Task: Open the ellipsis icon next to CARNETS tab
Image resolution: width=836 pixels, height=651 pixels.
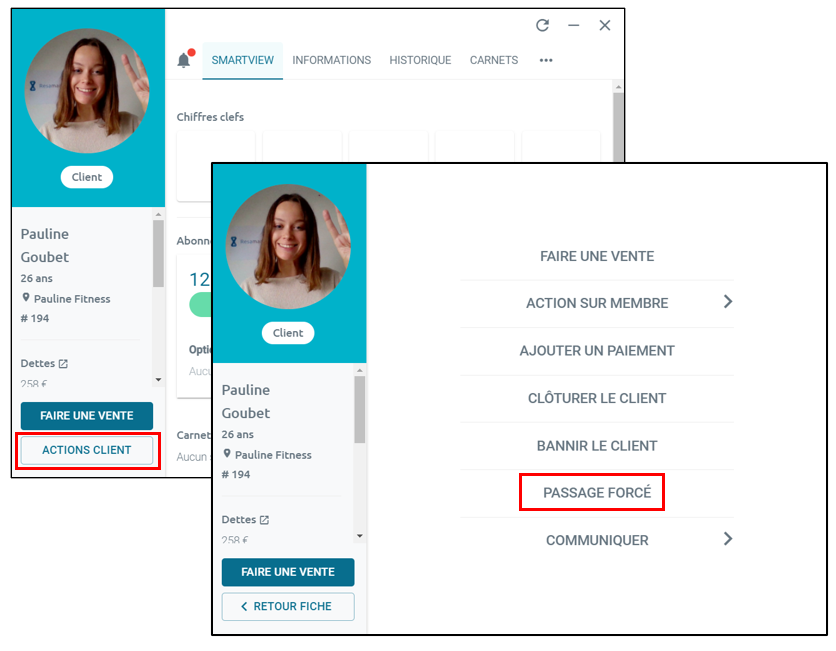Action: [x=545, y=61]
